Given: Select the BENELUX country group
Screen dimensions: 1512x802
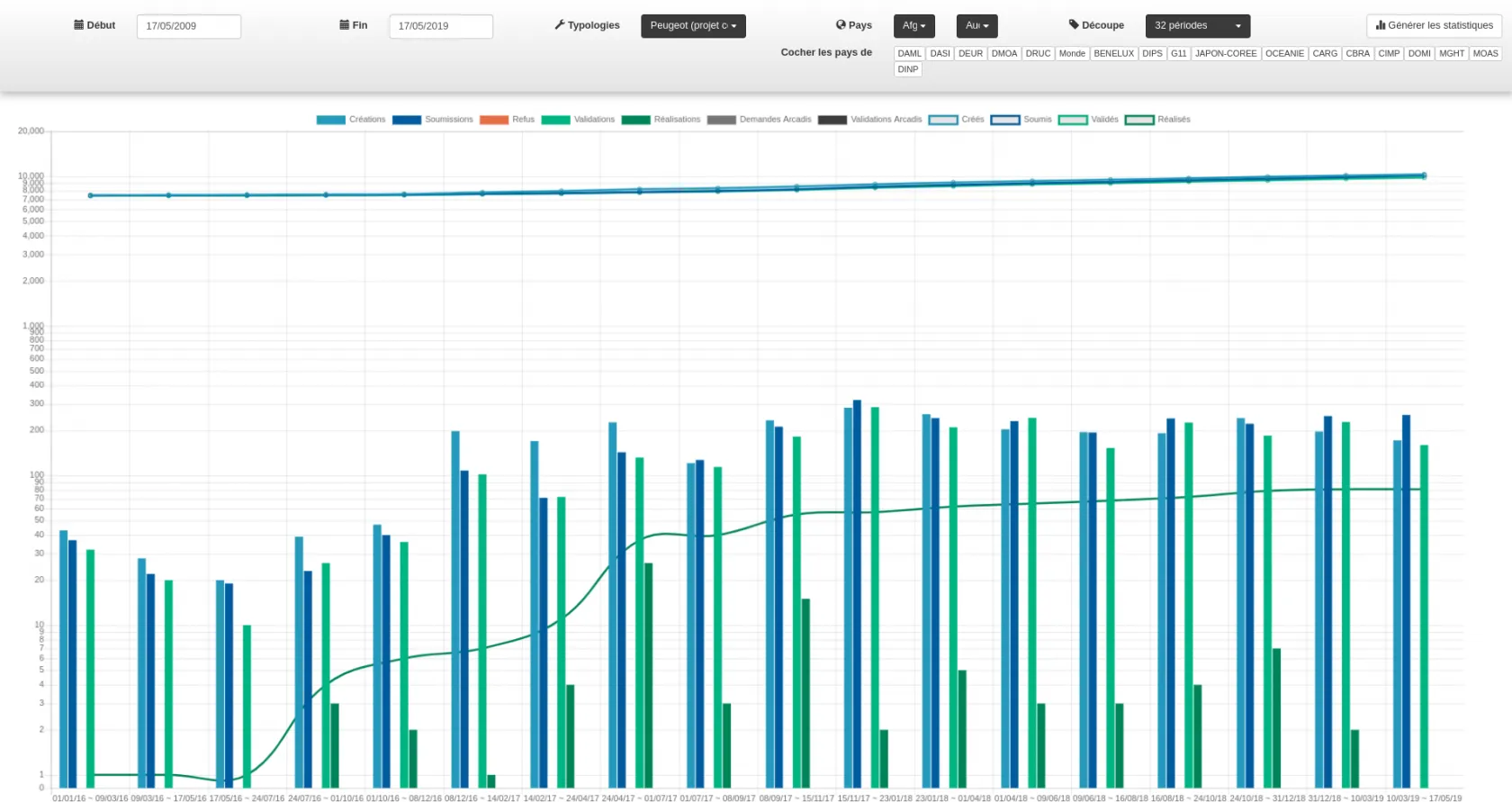Looking at the screenshot, I should [1113, 54].
